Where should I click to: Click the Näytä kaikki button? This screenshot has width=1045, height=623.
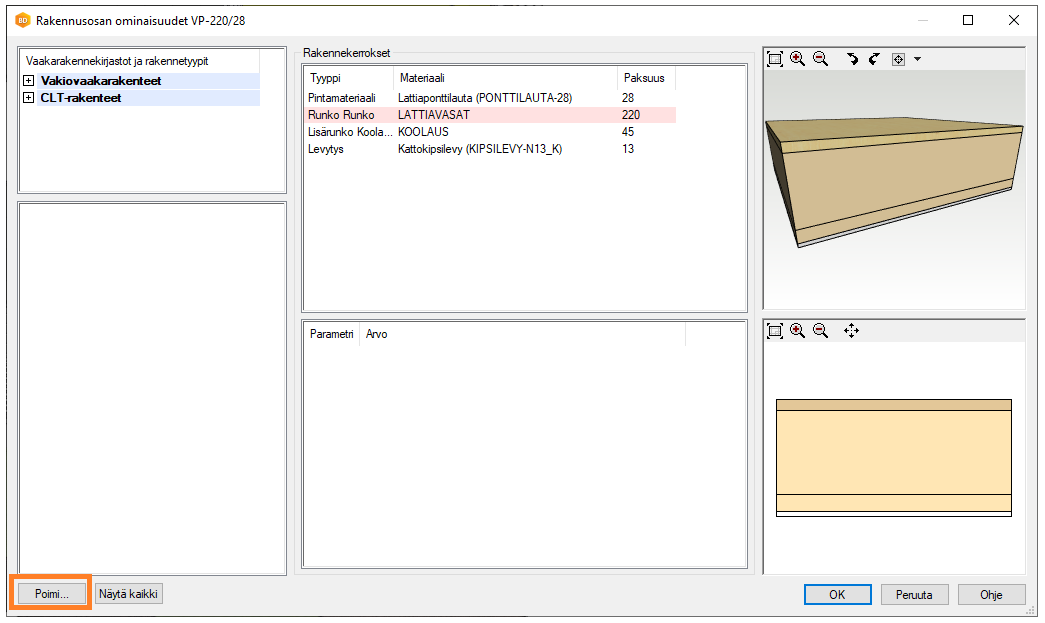129,594
